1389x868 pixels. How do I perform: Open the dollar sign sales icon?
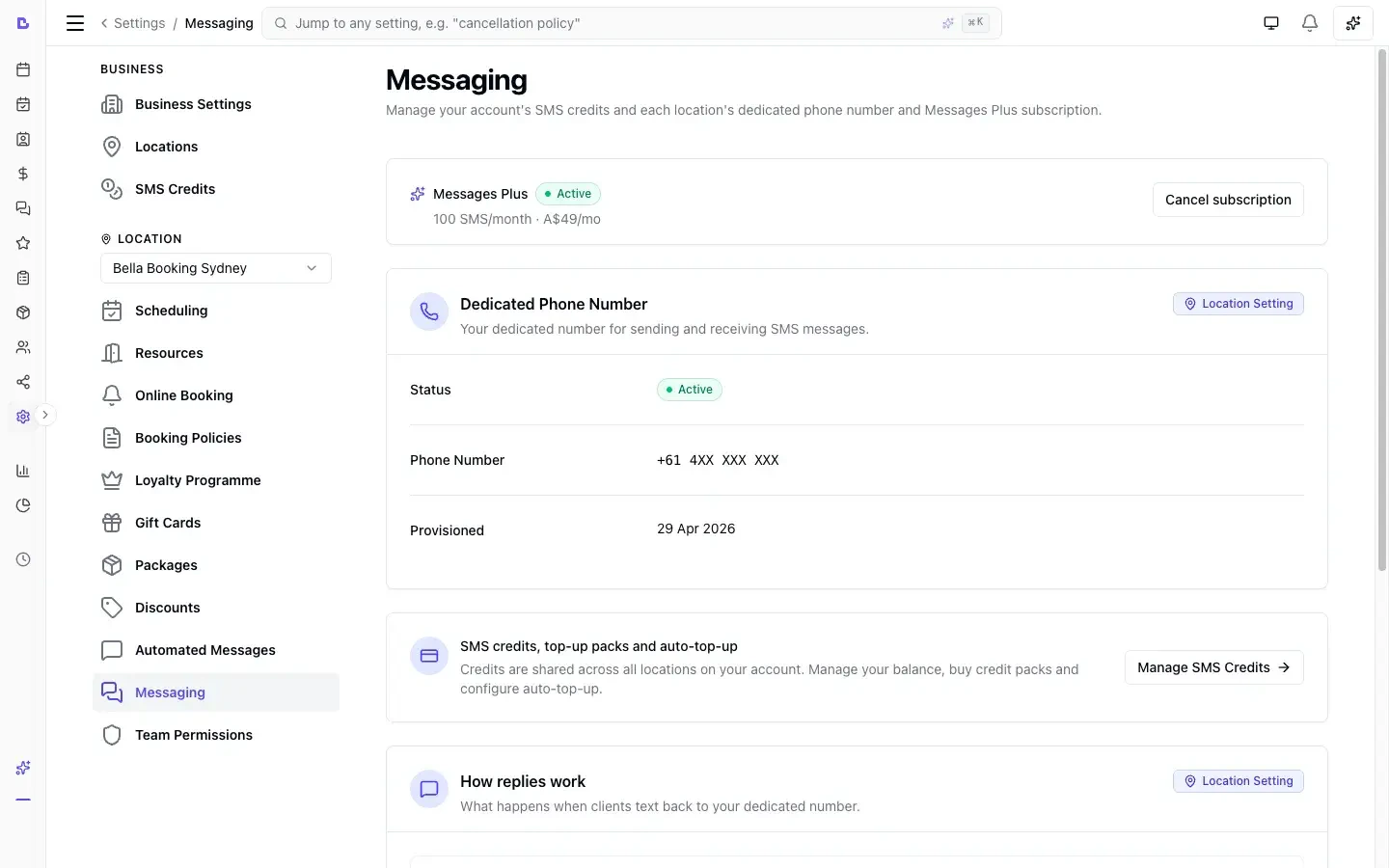point(23,174)
